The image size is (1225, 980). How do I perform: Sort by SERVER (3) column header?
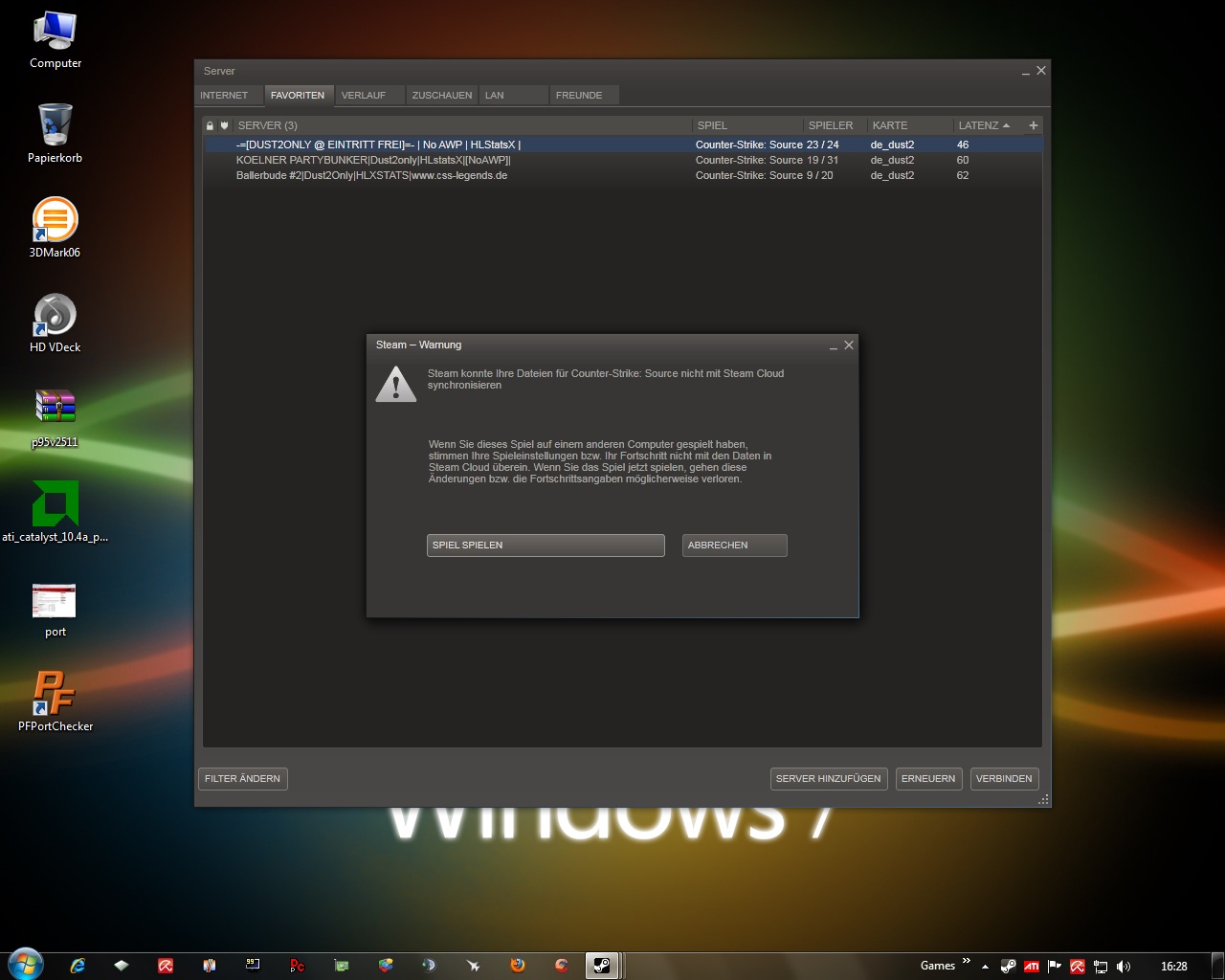463,125
